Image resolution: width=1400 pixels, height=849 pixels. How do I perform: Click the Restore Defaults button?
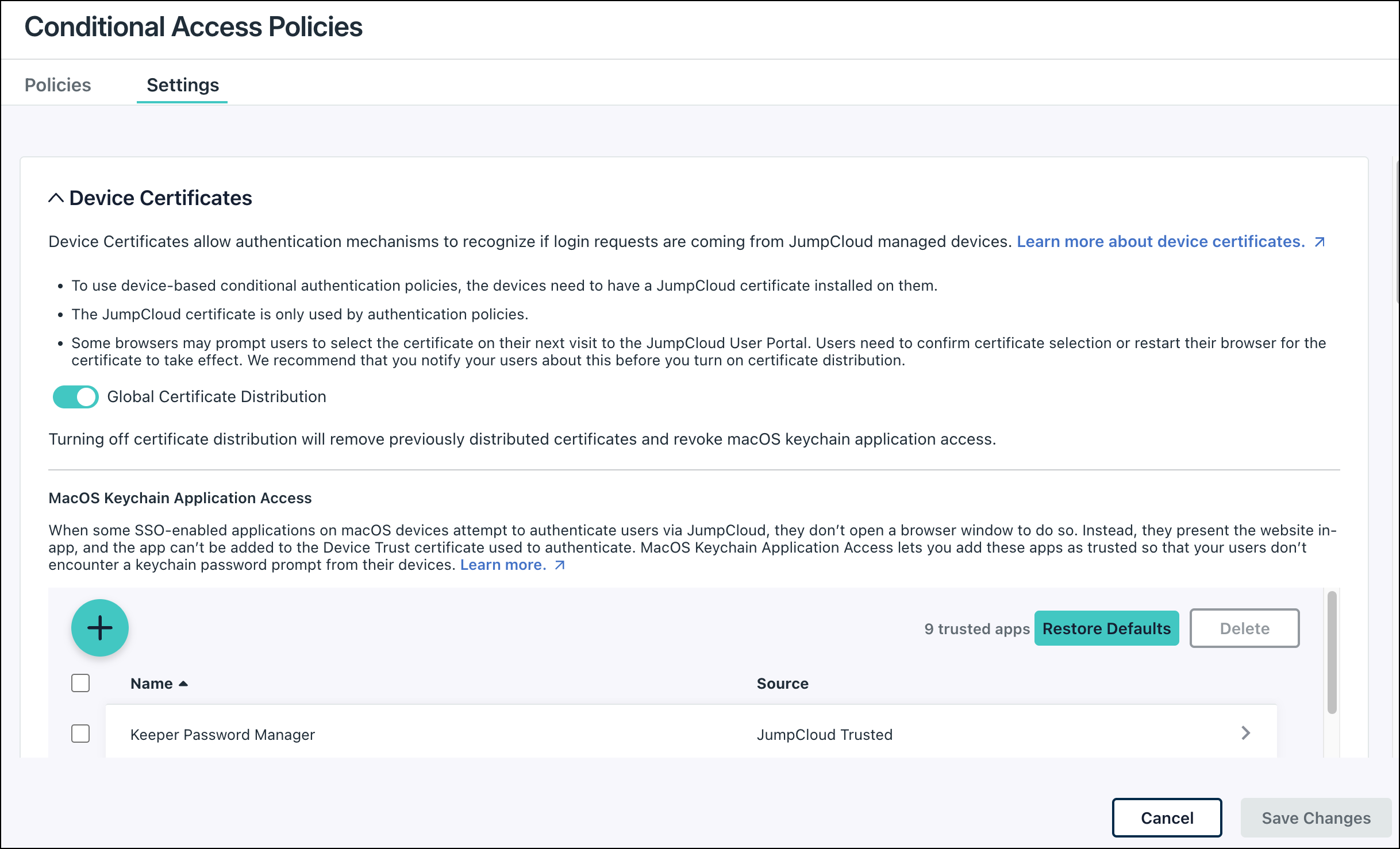[1106, 628]
